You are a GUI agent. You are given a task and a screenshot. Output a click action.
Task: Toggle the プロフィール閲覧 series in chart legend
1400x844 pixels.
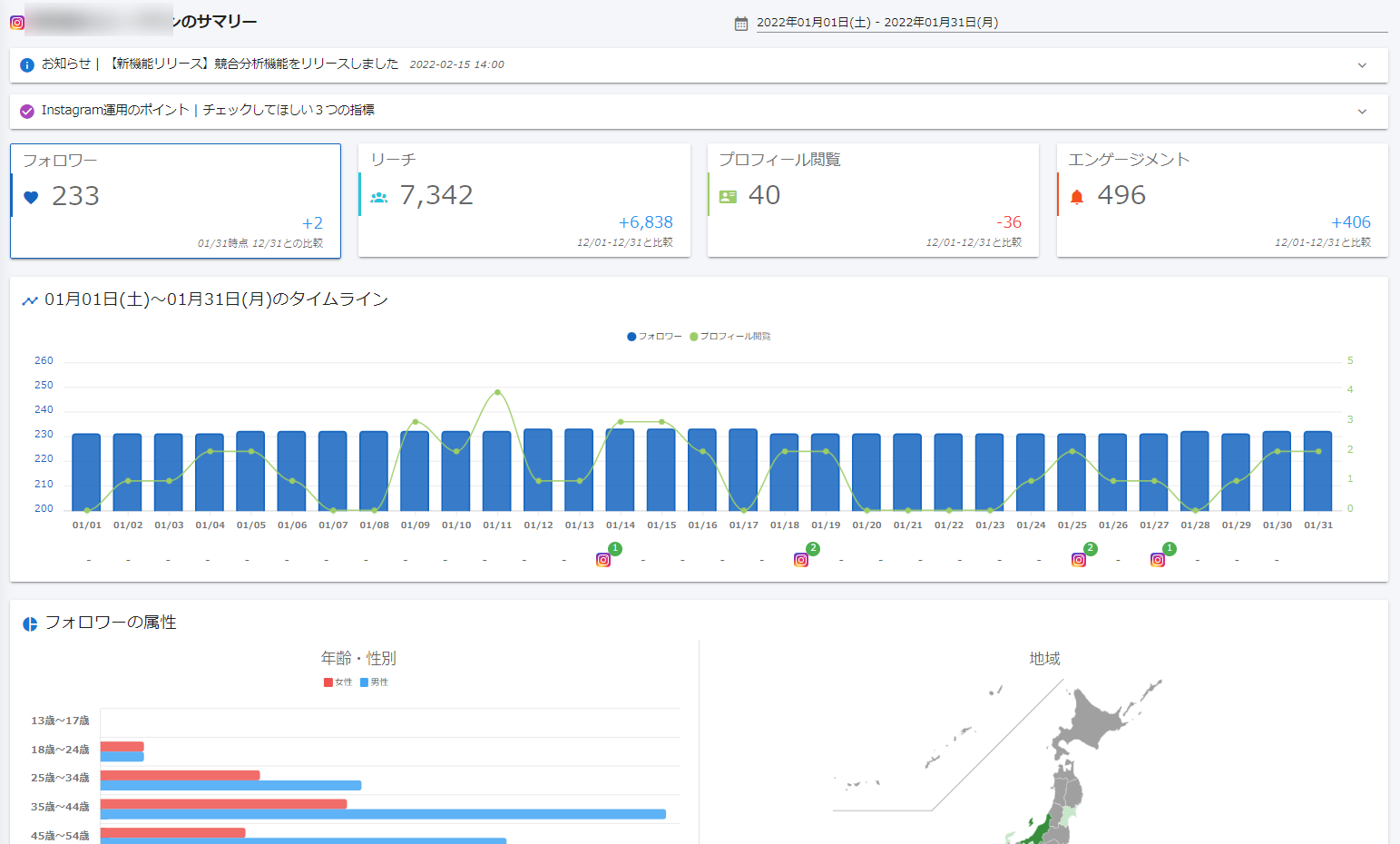point(730,337)
